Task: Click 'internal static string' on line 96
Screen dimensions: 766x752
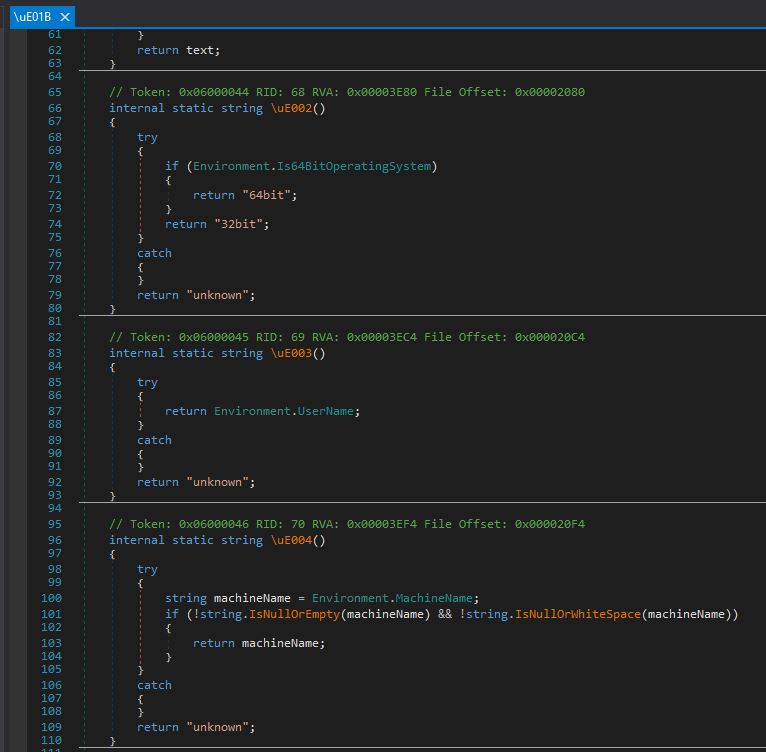Action: tap(186, 540)
